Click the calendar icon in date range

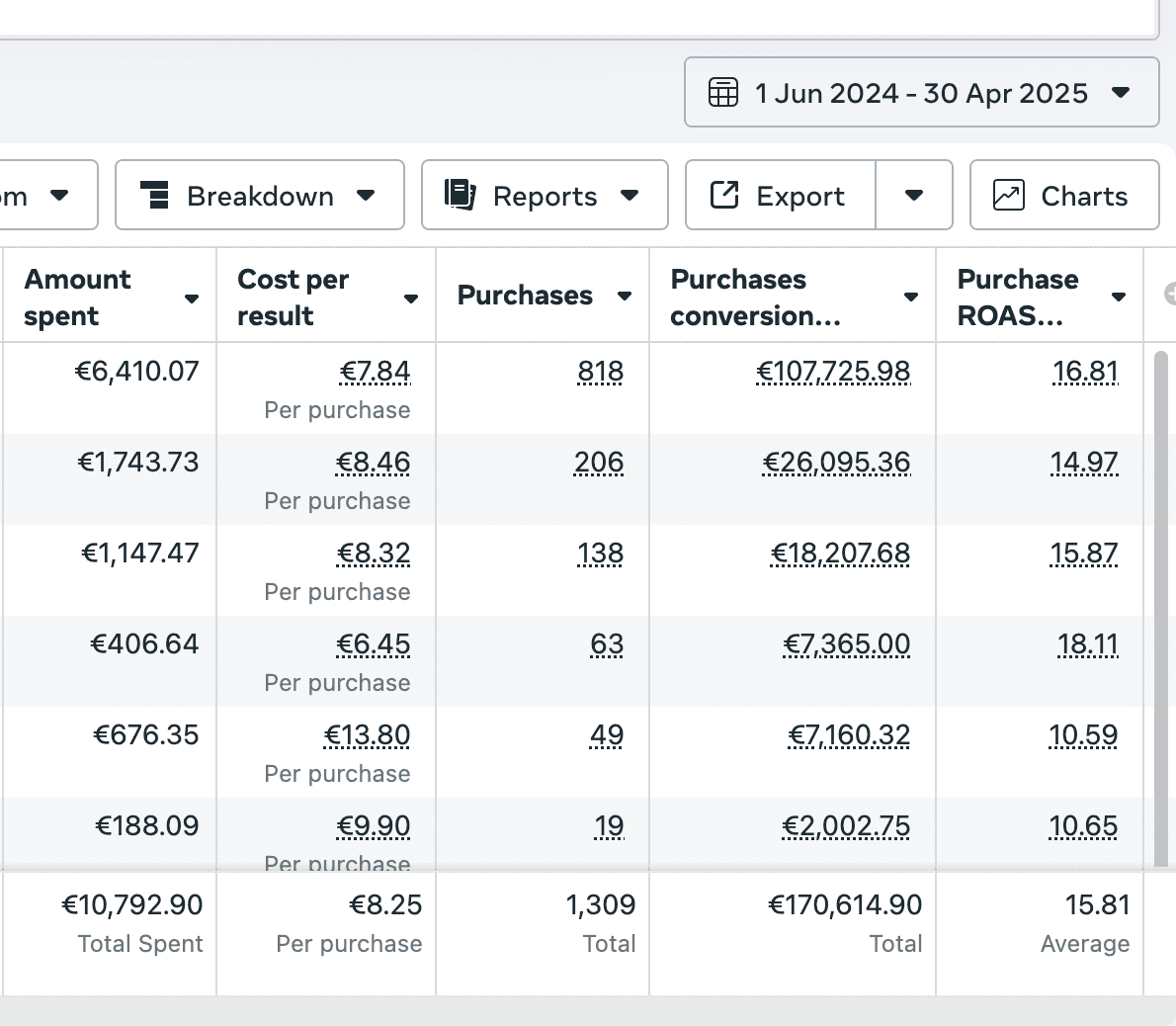(x=723, y=93)
